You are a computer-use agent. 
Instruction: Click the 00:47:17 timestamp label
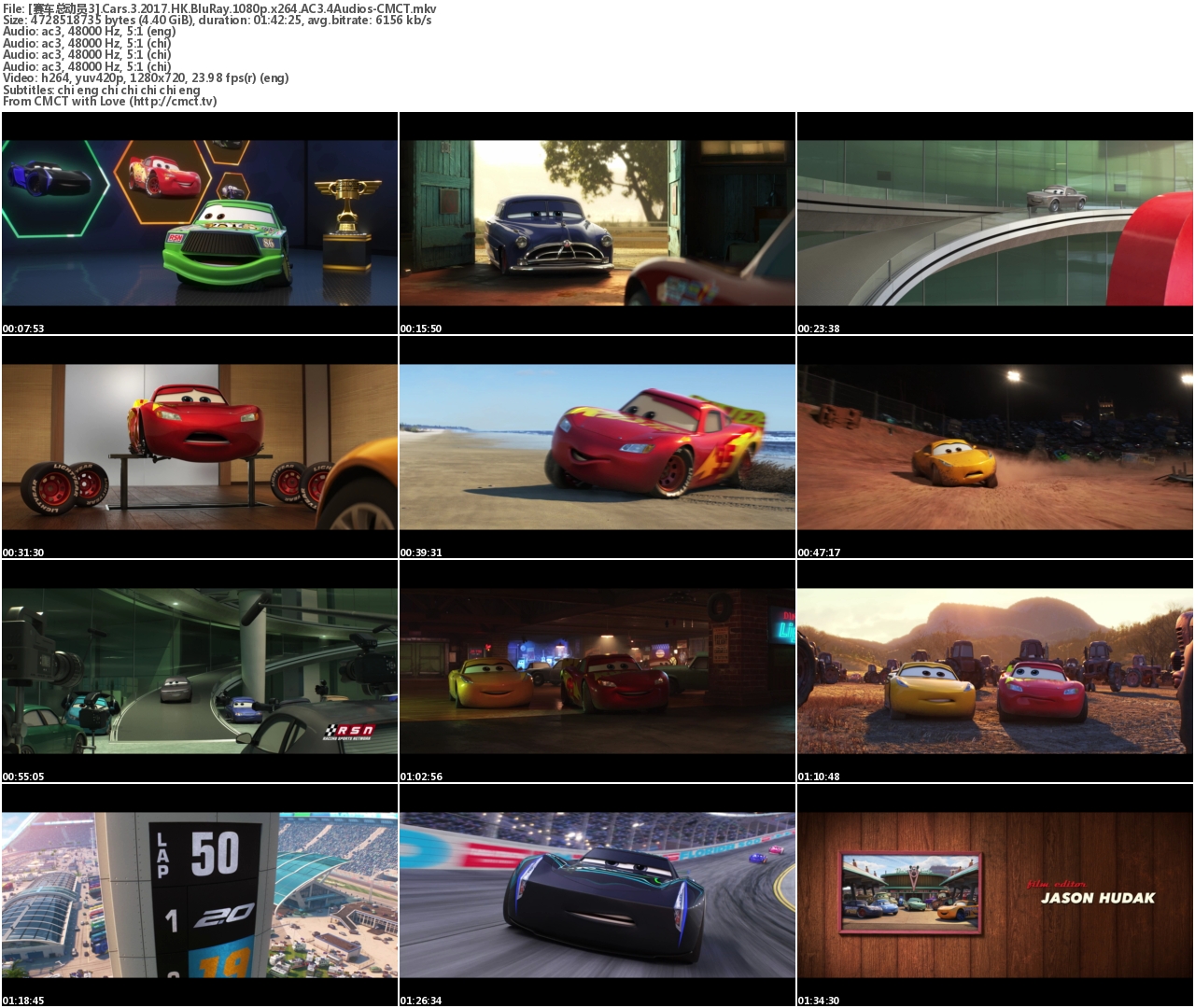819,553
